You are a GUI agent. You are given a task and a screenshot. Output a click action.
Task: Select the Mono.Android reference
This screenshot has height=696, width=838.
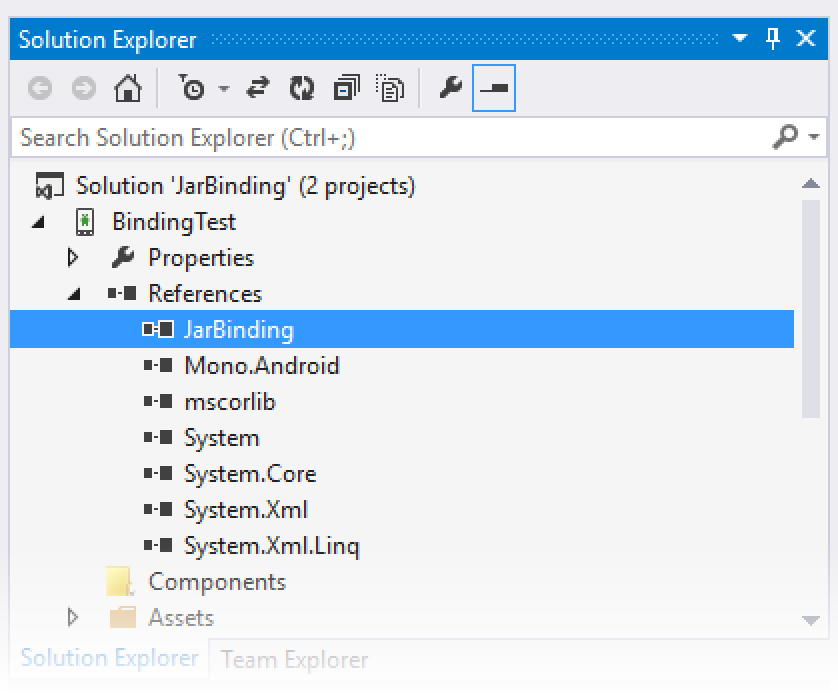click(261, 366)
